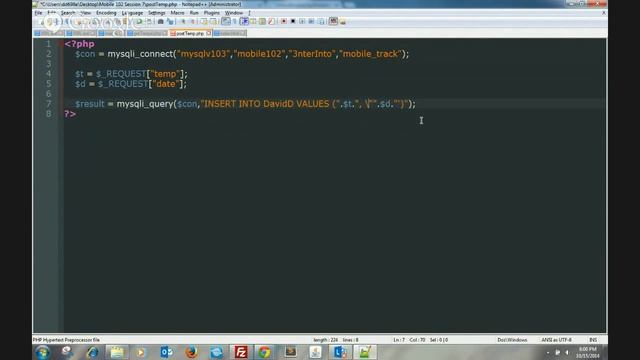
Task: Open Outlook from the taskbar
Action: pos(167,352)
